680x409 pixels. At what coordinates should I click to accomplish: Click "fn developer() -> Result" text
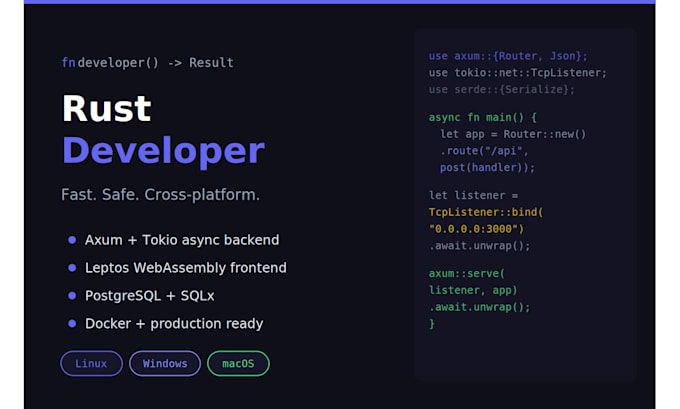pos(147,63)
